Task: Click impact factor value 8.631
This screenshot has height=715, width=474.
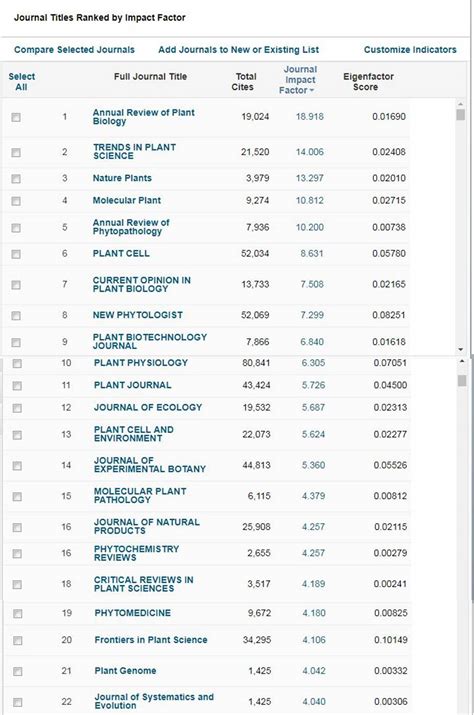Action: [x=312, y=254]
